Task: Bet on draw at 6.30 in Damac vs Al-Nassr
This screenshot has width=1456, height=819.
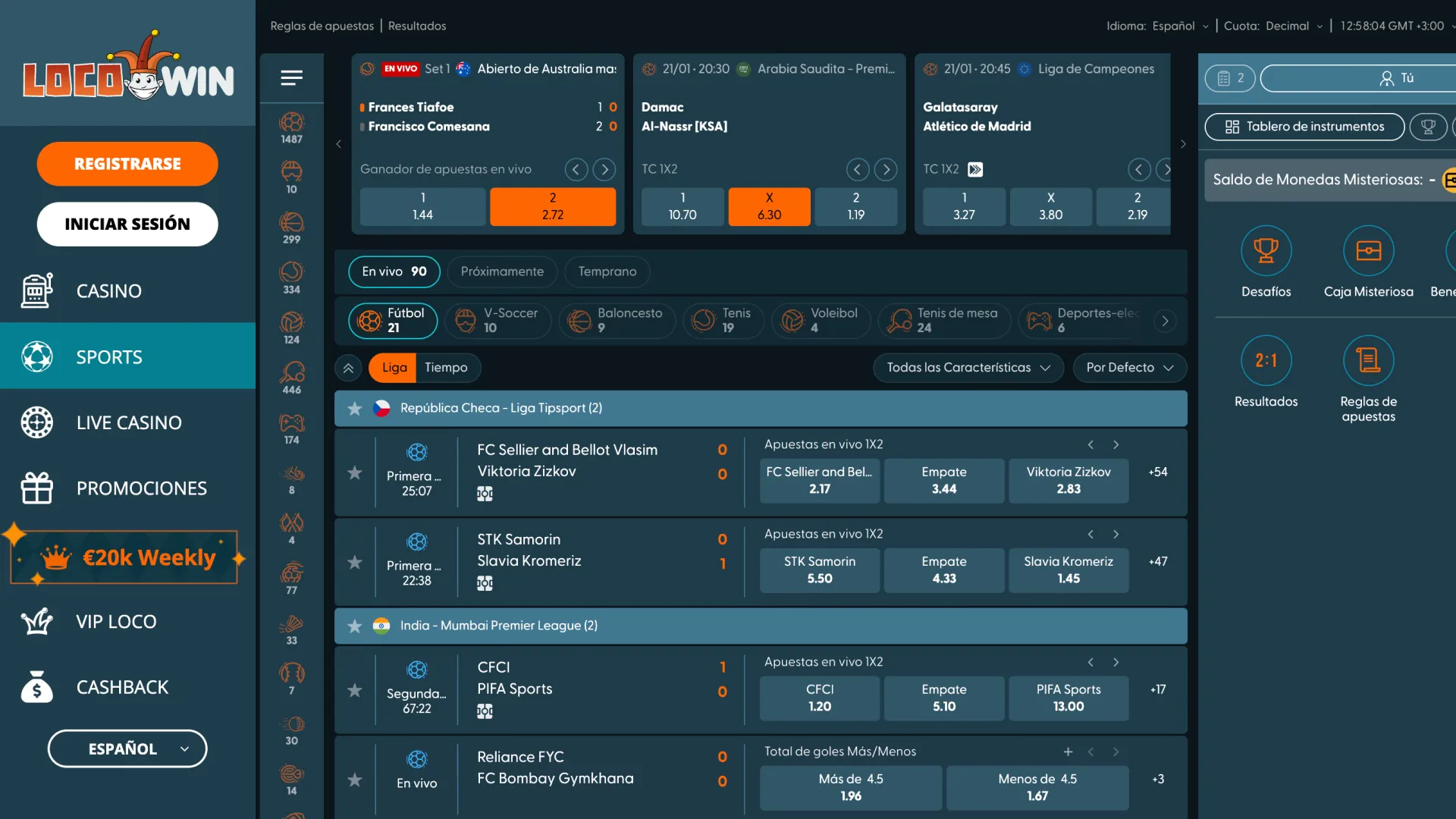Action: [769, 206]
